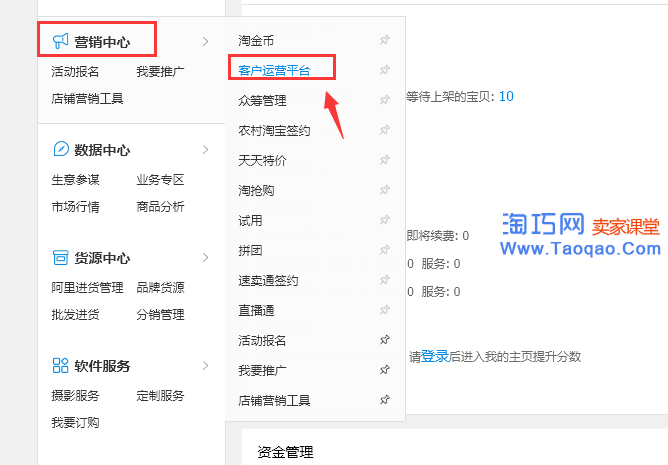Open 摄影服务 in the sidebar
The height and width of the screenshot is (465, 668).
75,396
